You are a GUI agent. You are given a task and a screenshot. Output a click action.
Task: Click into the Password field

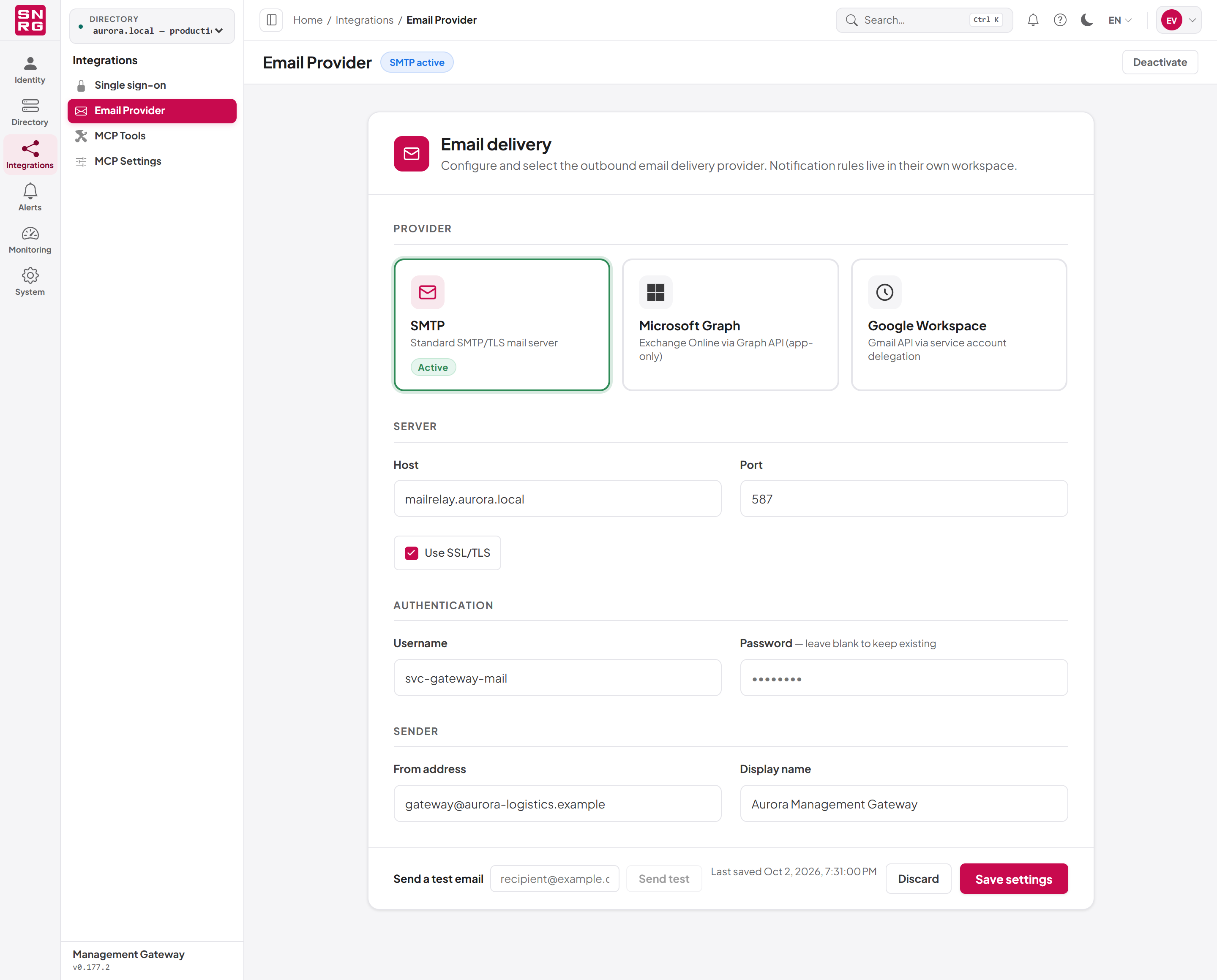903,678
